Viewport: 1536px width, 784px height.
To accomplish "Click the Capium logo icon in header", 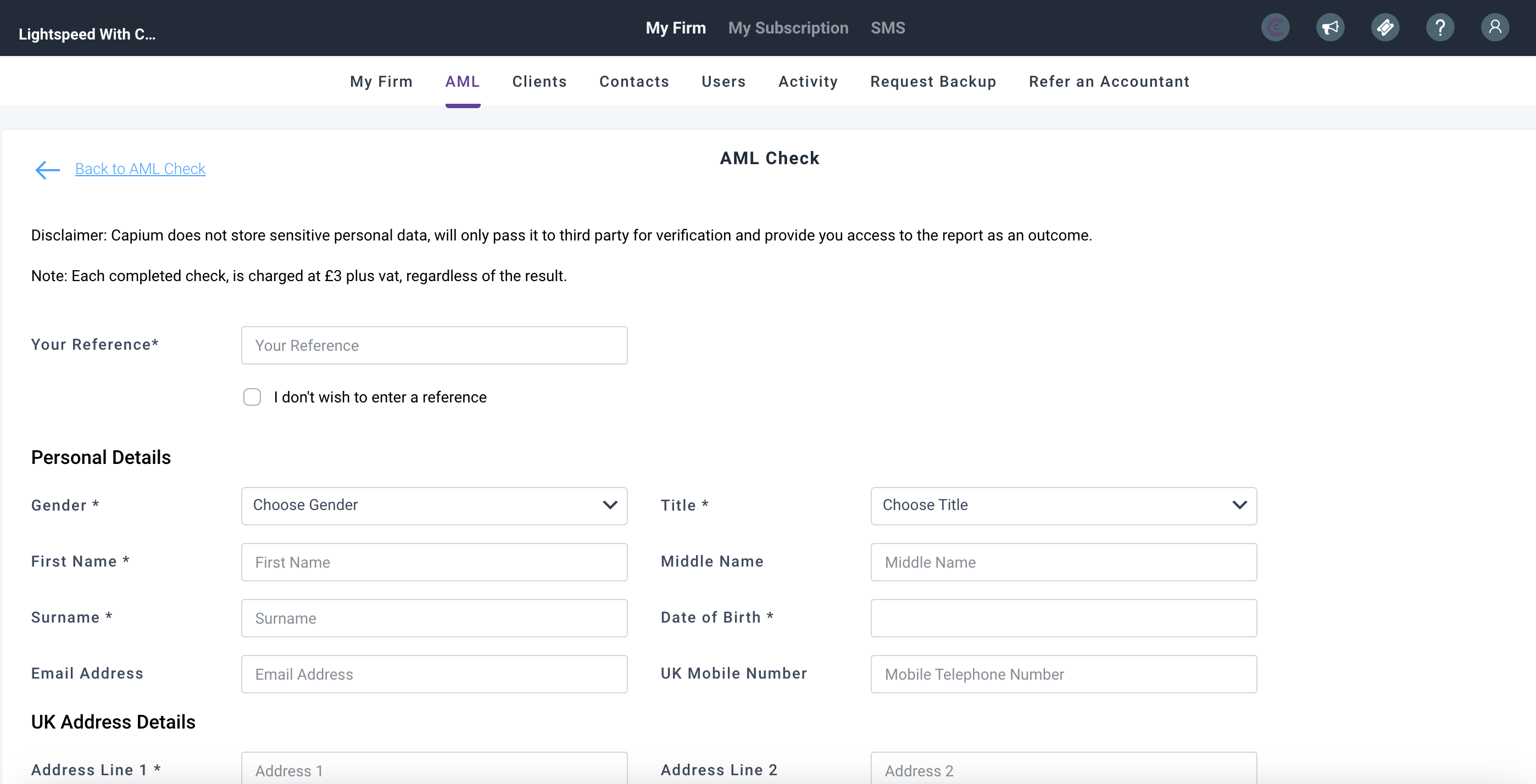I will (x=1275, y=27).
